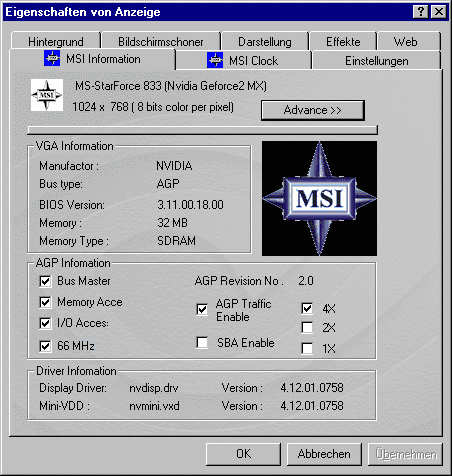Image resolution: width=453 pixels, height=476 pixels.
Task: Click the AGP Revision No. value 2.0
Action: (x=306, y=281)
